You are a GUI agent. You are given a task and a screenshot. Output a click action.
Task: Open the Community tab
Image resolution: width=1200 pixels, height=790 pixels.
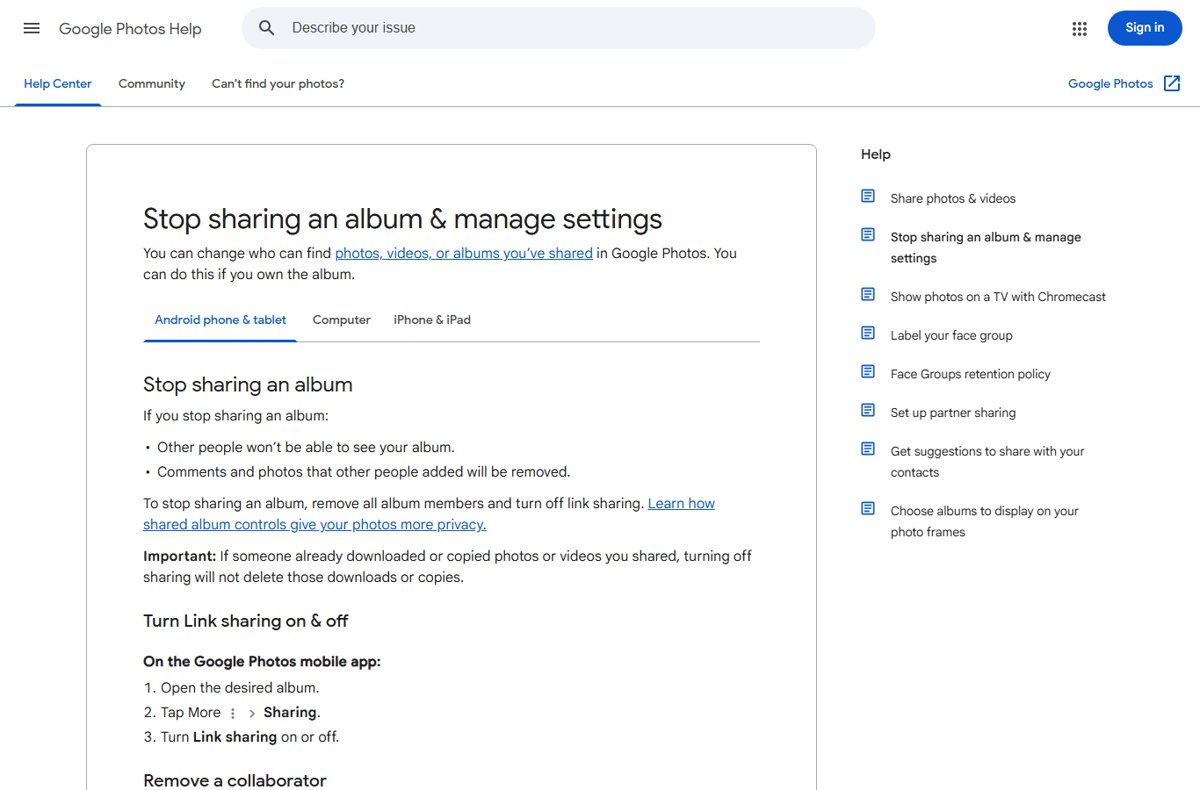152,84
